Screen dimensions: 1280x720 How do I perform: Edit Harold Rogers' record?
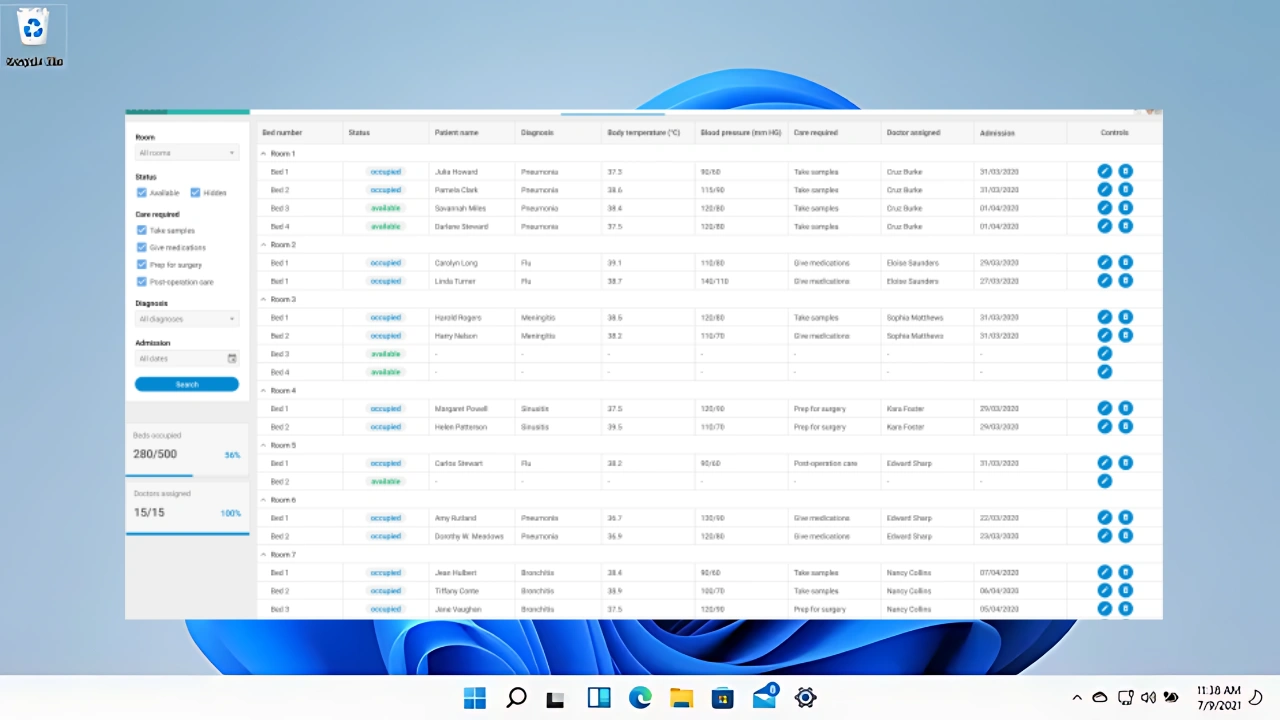1105,317
